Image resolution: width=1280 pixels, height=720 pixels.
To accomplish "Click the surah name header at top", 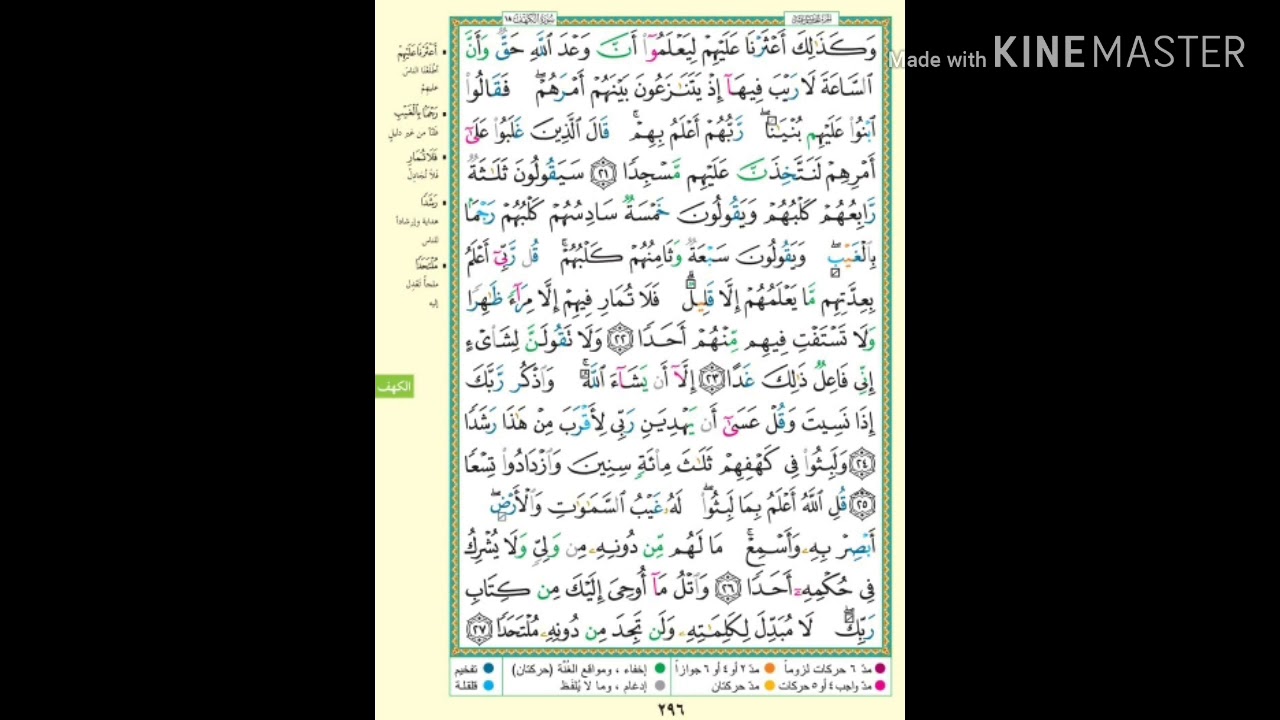I will (x=529, y=19).
